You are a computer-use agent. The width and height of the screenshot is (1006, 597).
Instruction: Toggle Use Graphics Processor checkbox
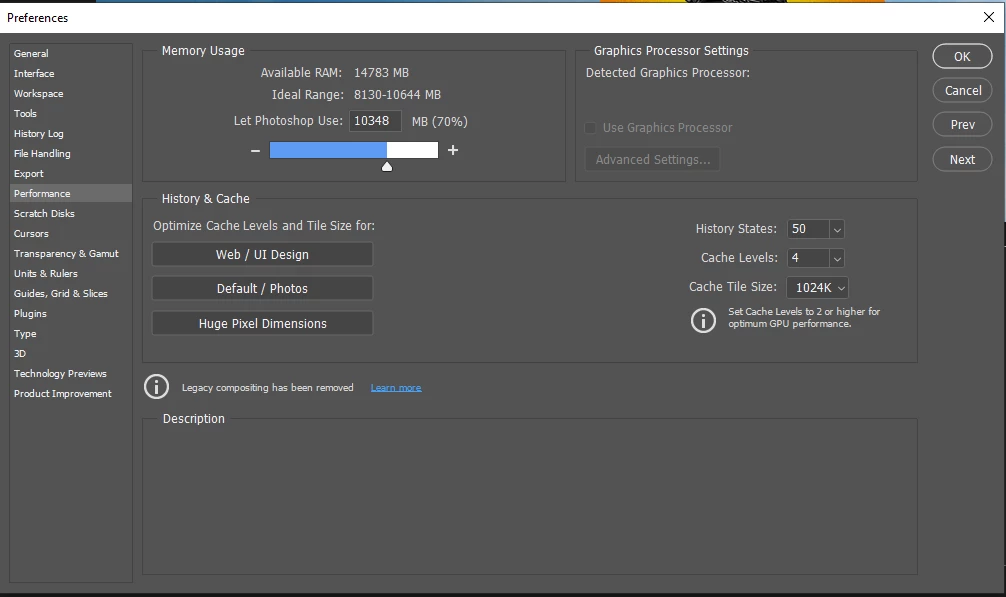point(590,128)
